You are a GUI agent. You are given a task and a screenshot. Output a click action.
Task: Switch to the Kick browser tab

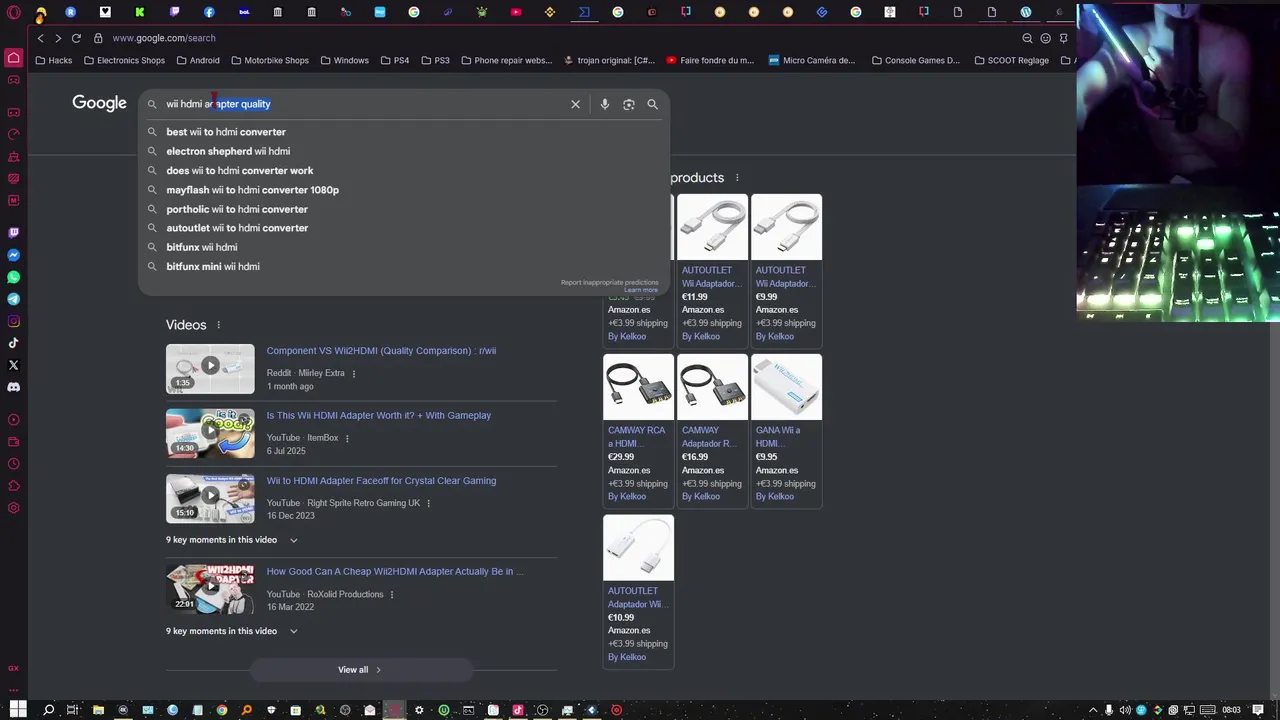[140, 12]
